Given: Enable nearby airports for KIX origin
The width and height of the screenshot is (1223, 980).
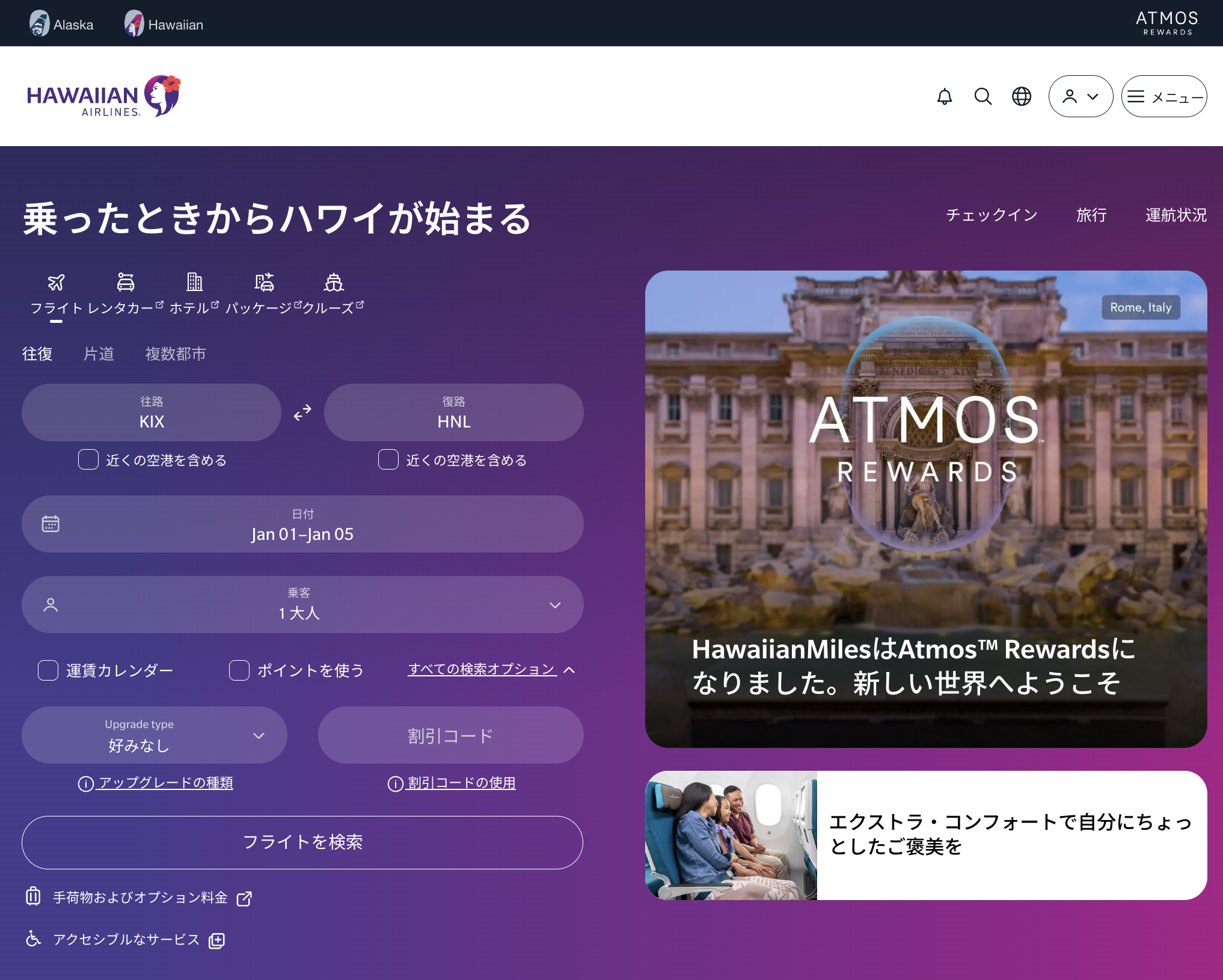Looking at the screenshot, I should 88,459.
